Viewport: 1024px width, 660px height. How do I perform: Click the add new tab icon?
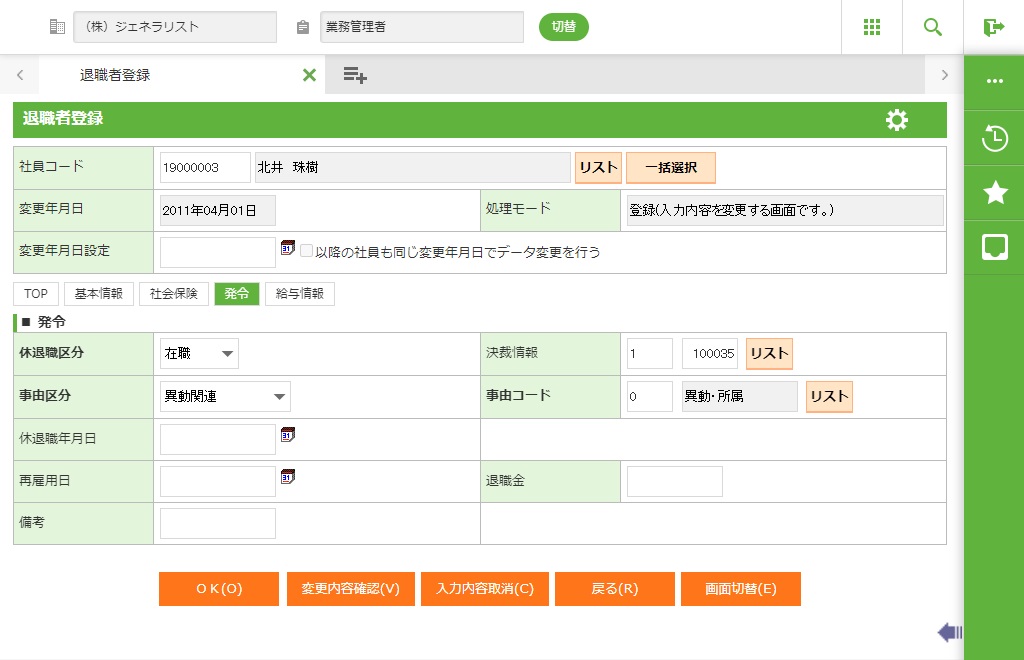(x=355, y=75)
